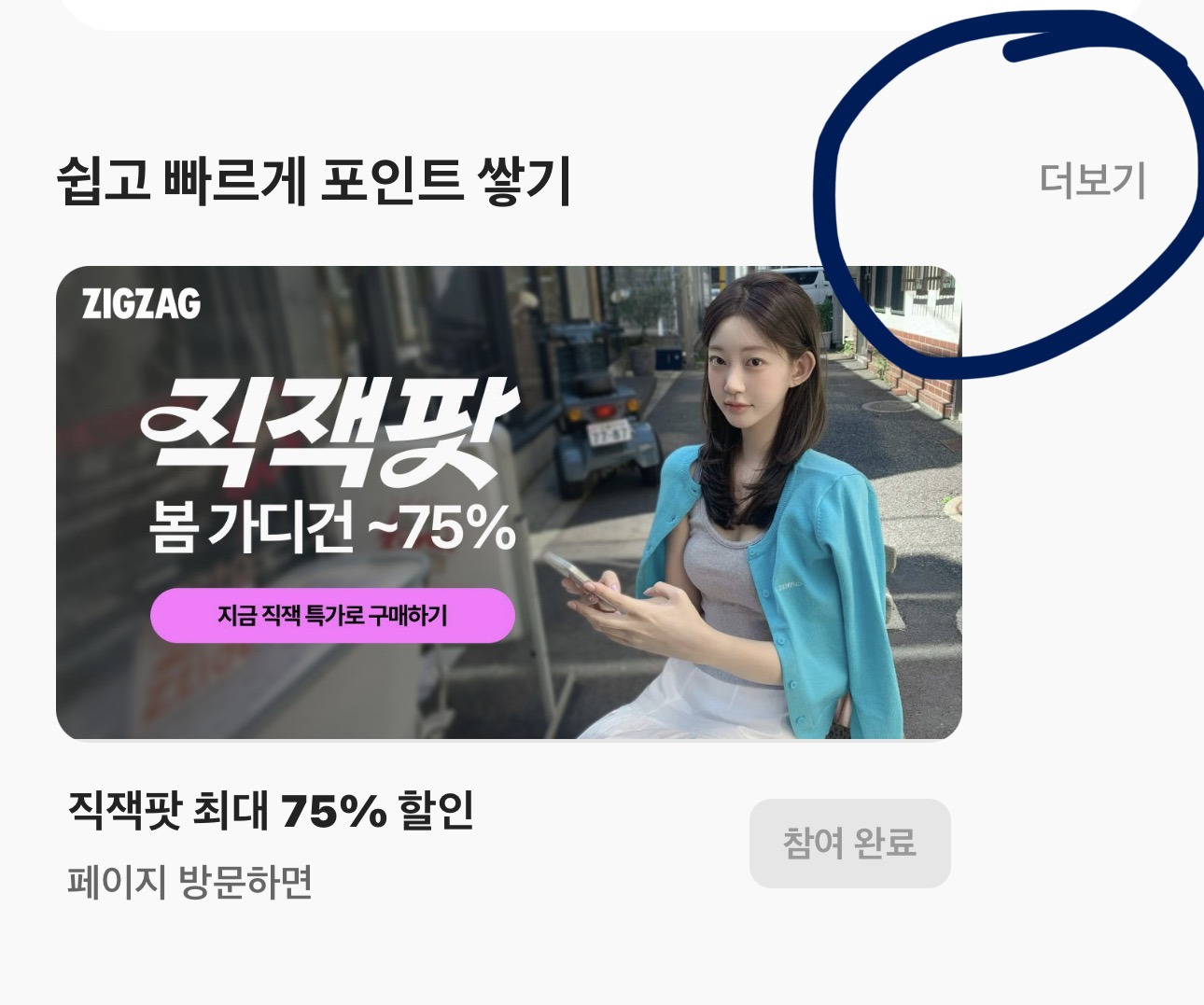Screen dimensions: 1204x1005
Task: Tap the pink 지금 직잭 특가로 구매하기 button
Action: [332, 616]
